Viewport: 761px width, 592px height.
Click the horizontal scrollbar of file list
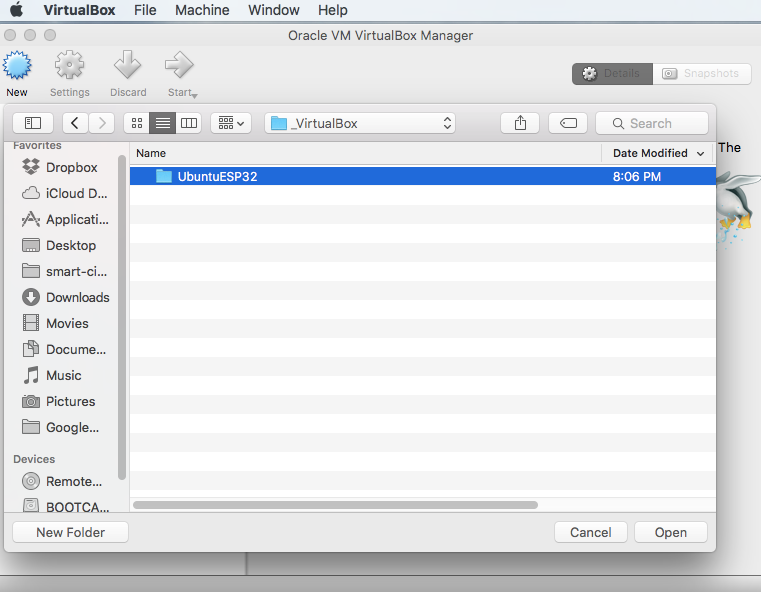click(335, 505)
